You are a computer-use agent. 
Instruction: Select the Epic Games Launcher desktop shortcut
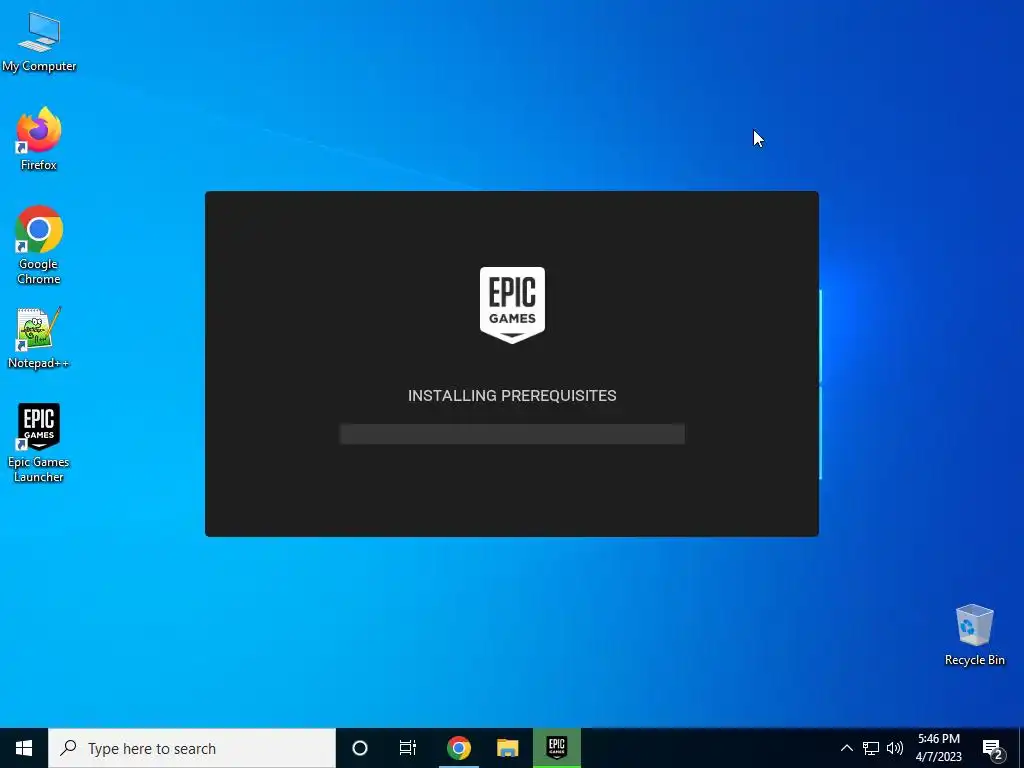point(39,443)
